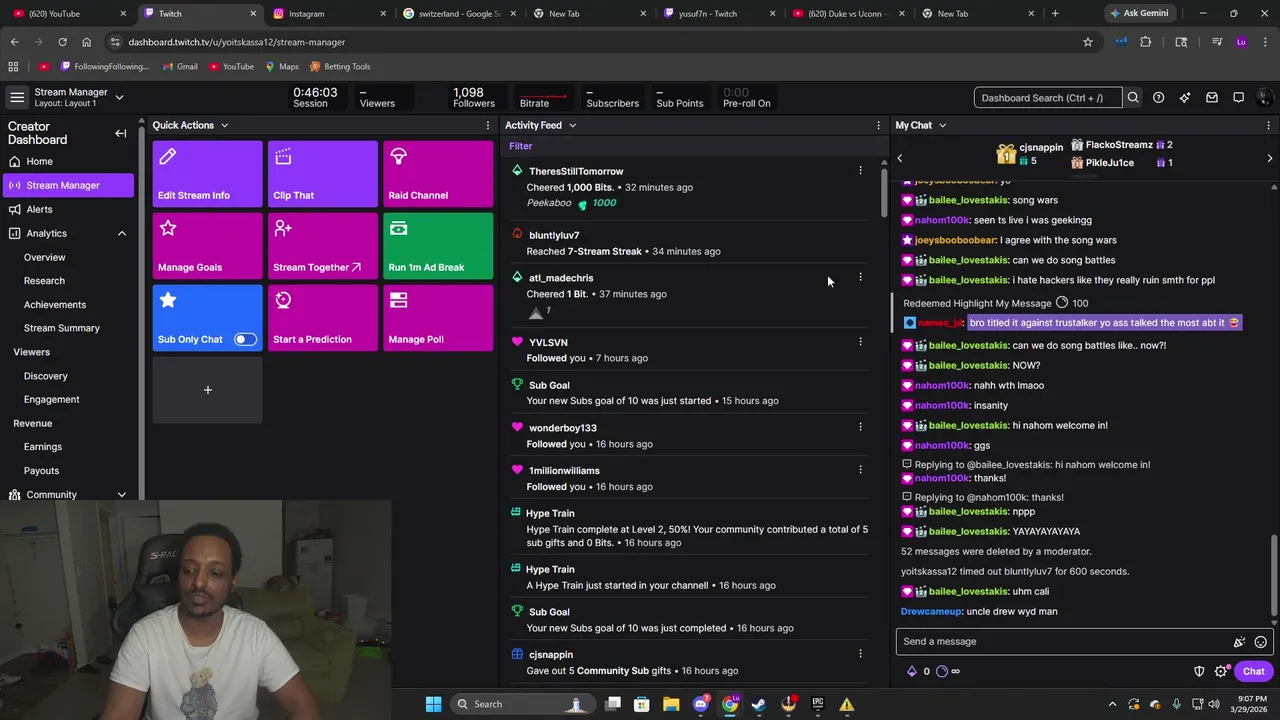Open options for TheresStillTomorrow cheer event
The height and width of the screenshot is (720, 1280).
coord(860,171)
